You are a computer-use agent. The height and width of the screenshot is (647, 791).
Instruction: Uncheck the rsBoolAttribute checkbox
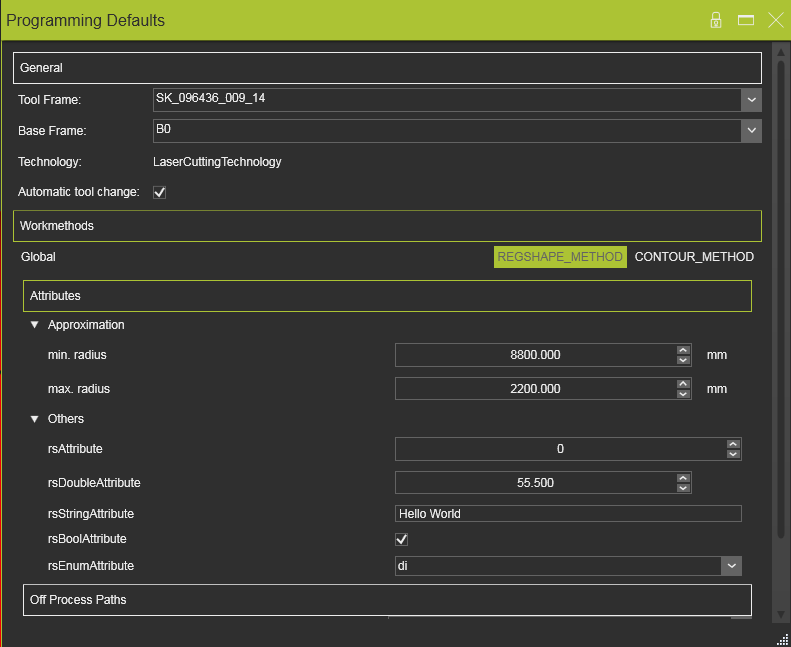click(x=402, y=540)
